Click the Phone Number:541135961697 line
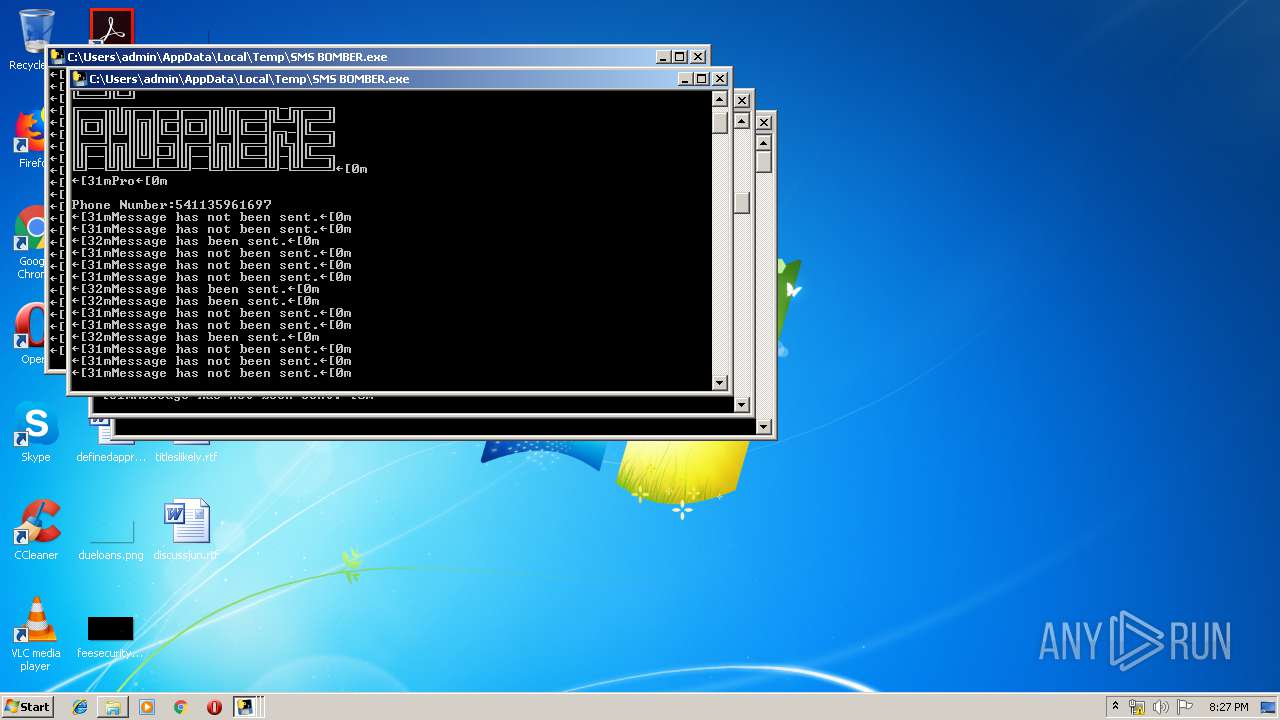This screenshot has height=720, width=1280. (172, 205)
